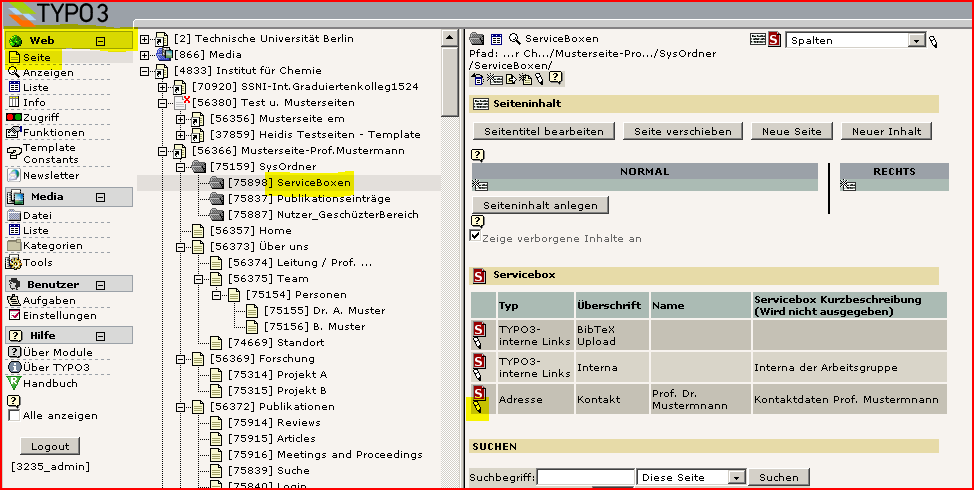974x490 pixels.
Task: Click the help icon beside Alle anzeigen
Action: (x=14, y=401)
